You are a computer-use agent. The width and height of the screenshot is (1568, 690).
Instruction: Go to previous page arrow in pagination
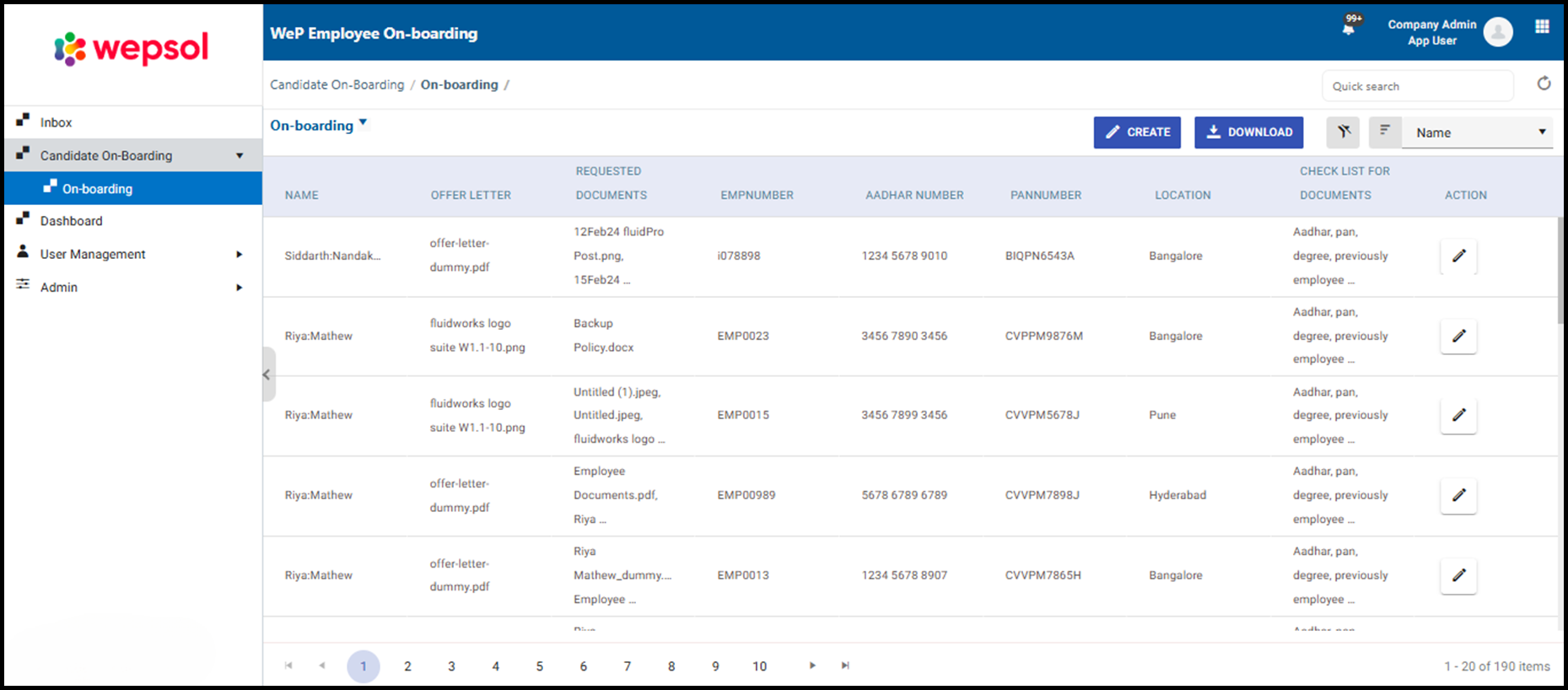coord(321,666)
